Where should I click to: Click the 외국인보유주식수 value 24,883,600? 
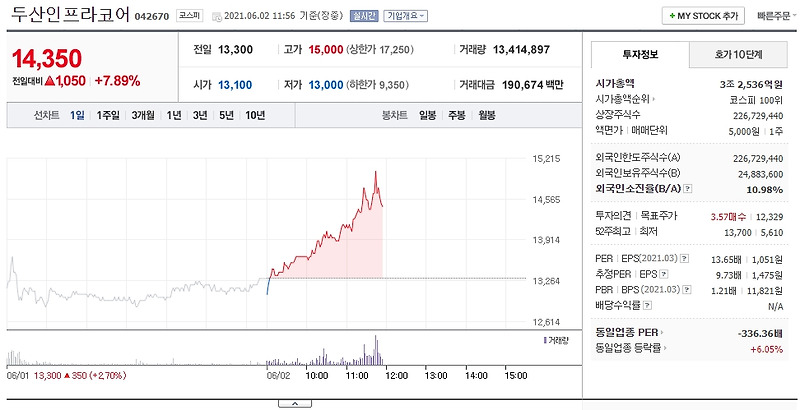pos(761,174)
